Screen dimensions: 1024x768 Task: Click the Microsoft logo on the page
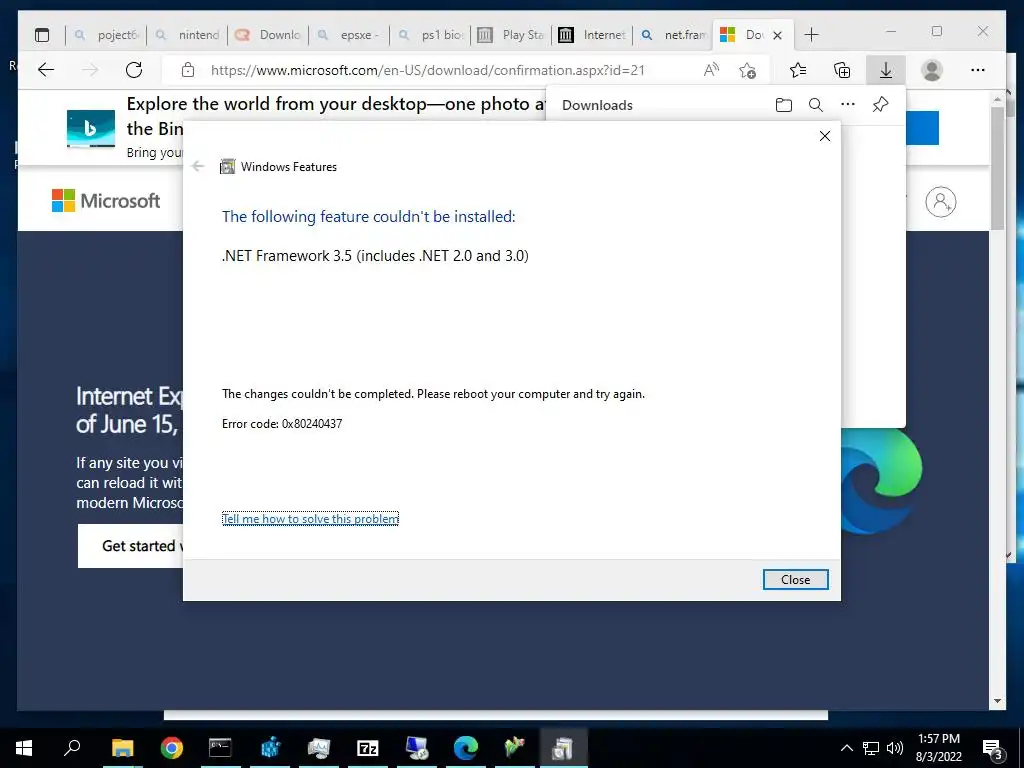pyautogui.click(x=106, y=200)
